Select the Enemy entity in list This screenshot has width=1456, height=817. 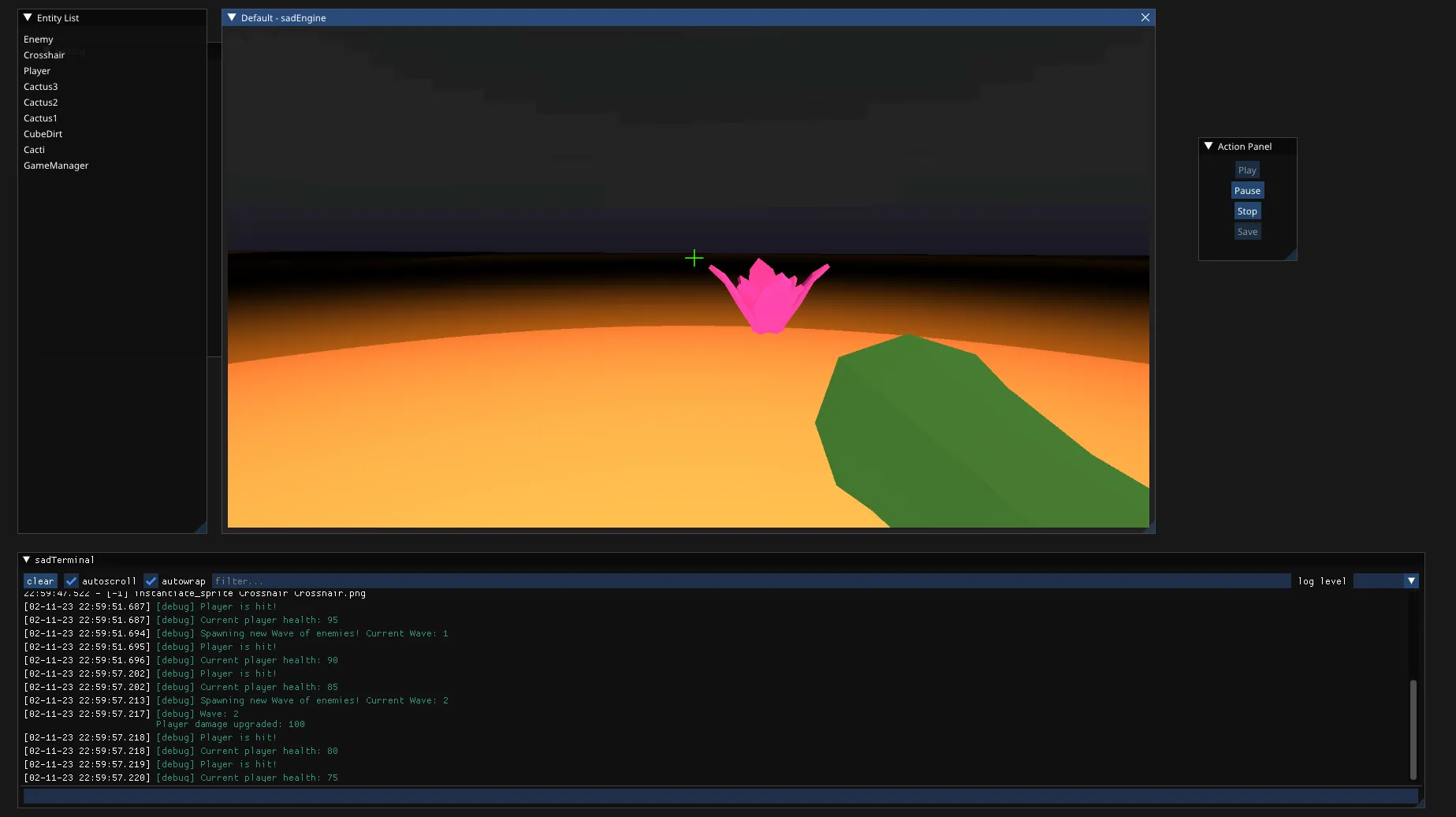[x=39, y=39]
